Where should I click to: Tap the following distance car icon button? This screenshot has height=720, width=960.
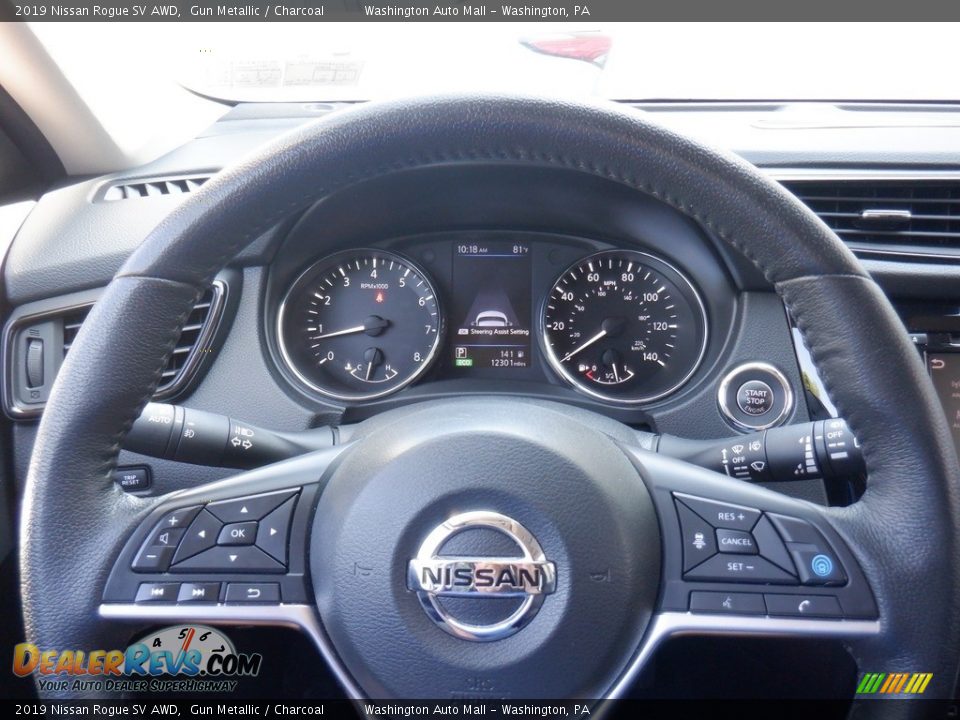click(x=698, y=541)
